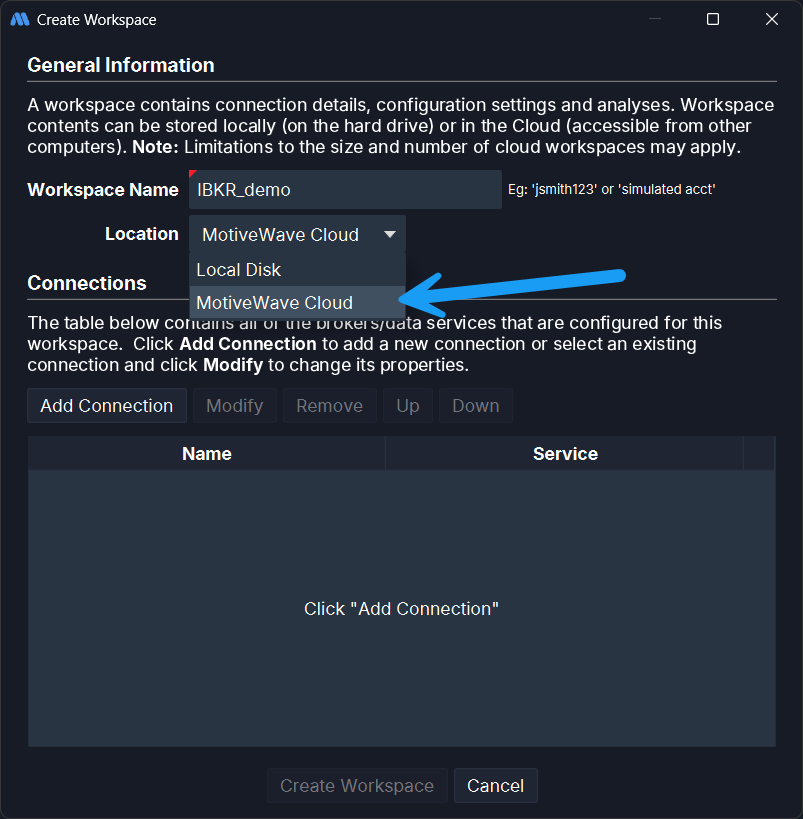Sort by the Service column header
The height and width of the screenshot is (819, 803).
tap(565, 454)
